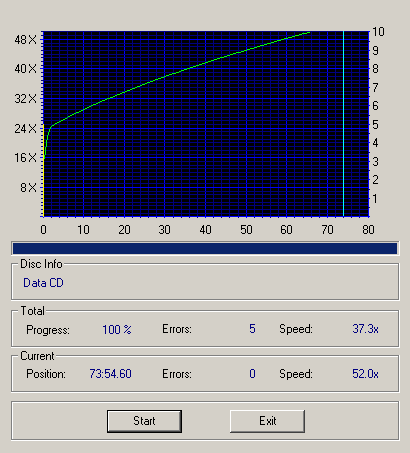Click the 48X label on speed axis

tap(25, 40)
